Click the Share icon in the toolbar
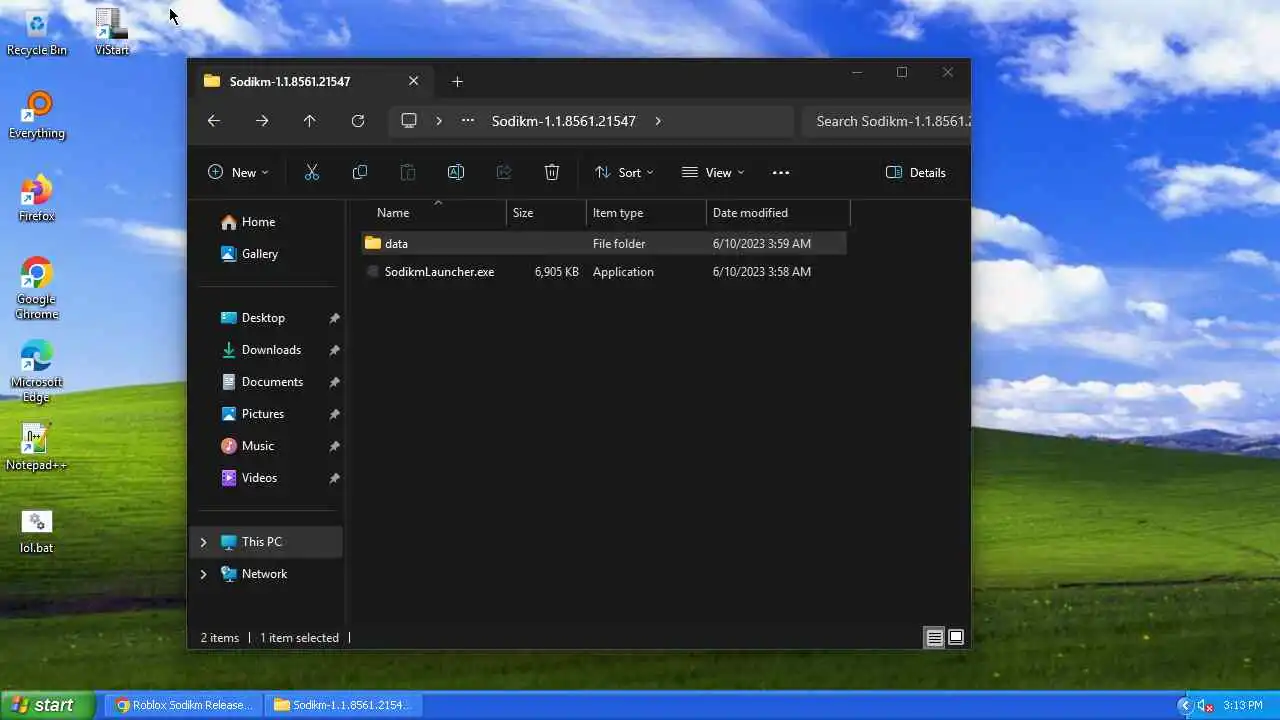The width and height of the screenshot is (1280, 720). (504, 172)
